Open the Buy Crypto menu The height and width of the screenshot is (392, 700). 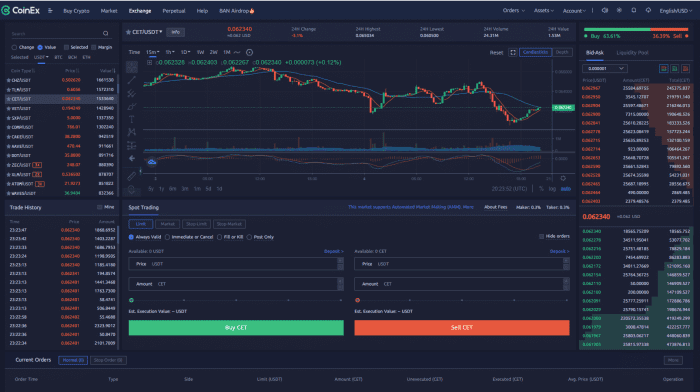76,11
